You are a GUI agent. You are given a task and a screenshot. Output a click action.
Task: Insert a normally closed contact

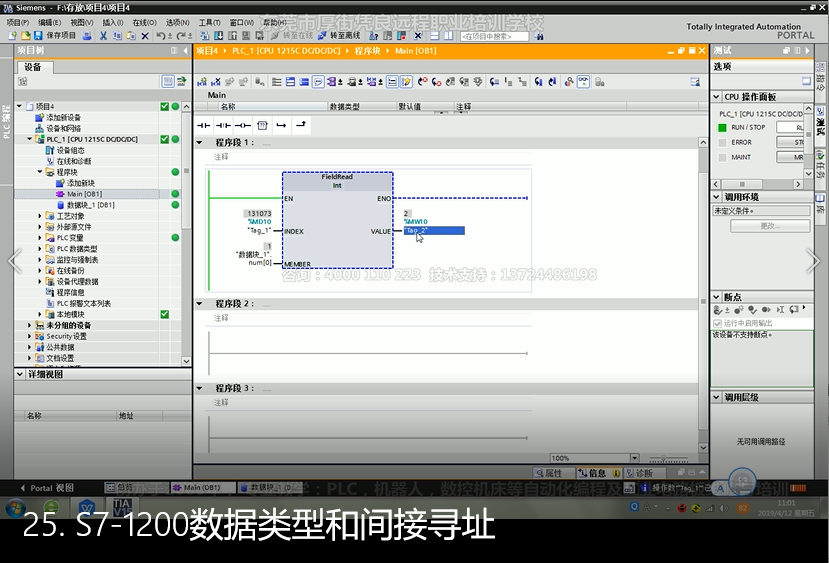pyautogui.click(x=223, y=125)
